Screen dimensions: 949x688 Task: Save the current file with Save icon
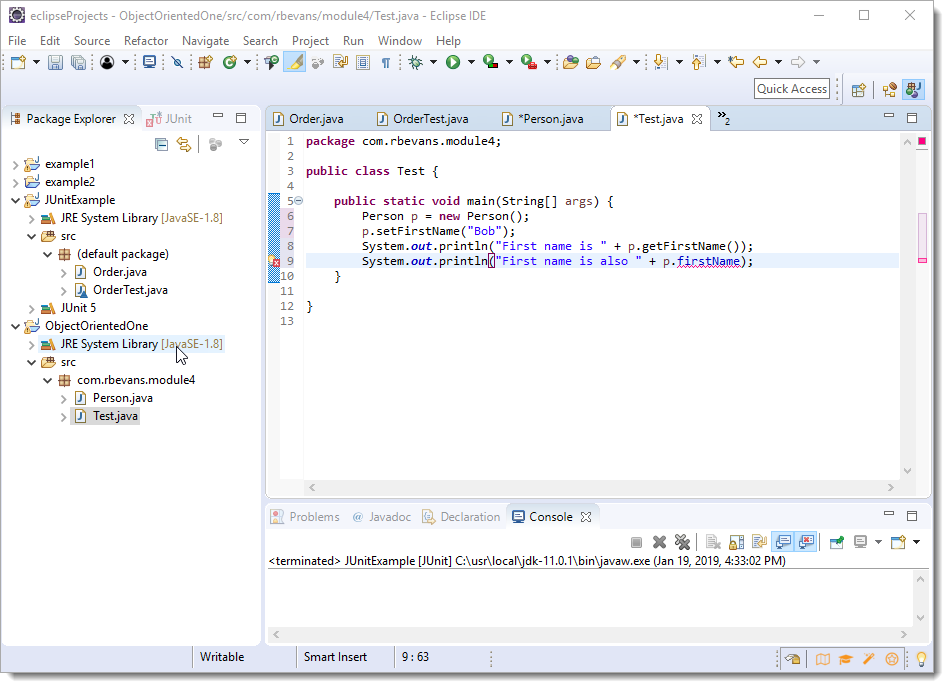point(55,62)
